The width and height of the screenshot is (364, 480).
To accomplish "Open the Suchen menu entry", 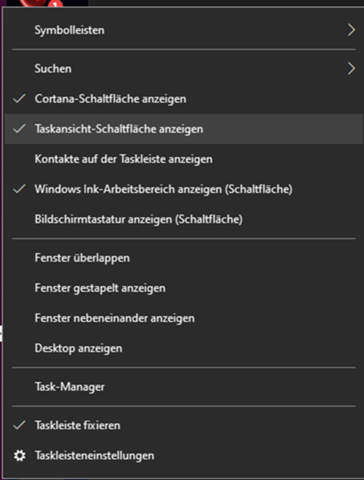I will pos(184,68).
